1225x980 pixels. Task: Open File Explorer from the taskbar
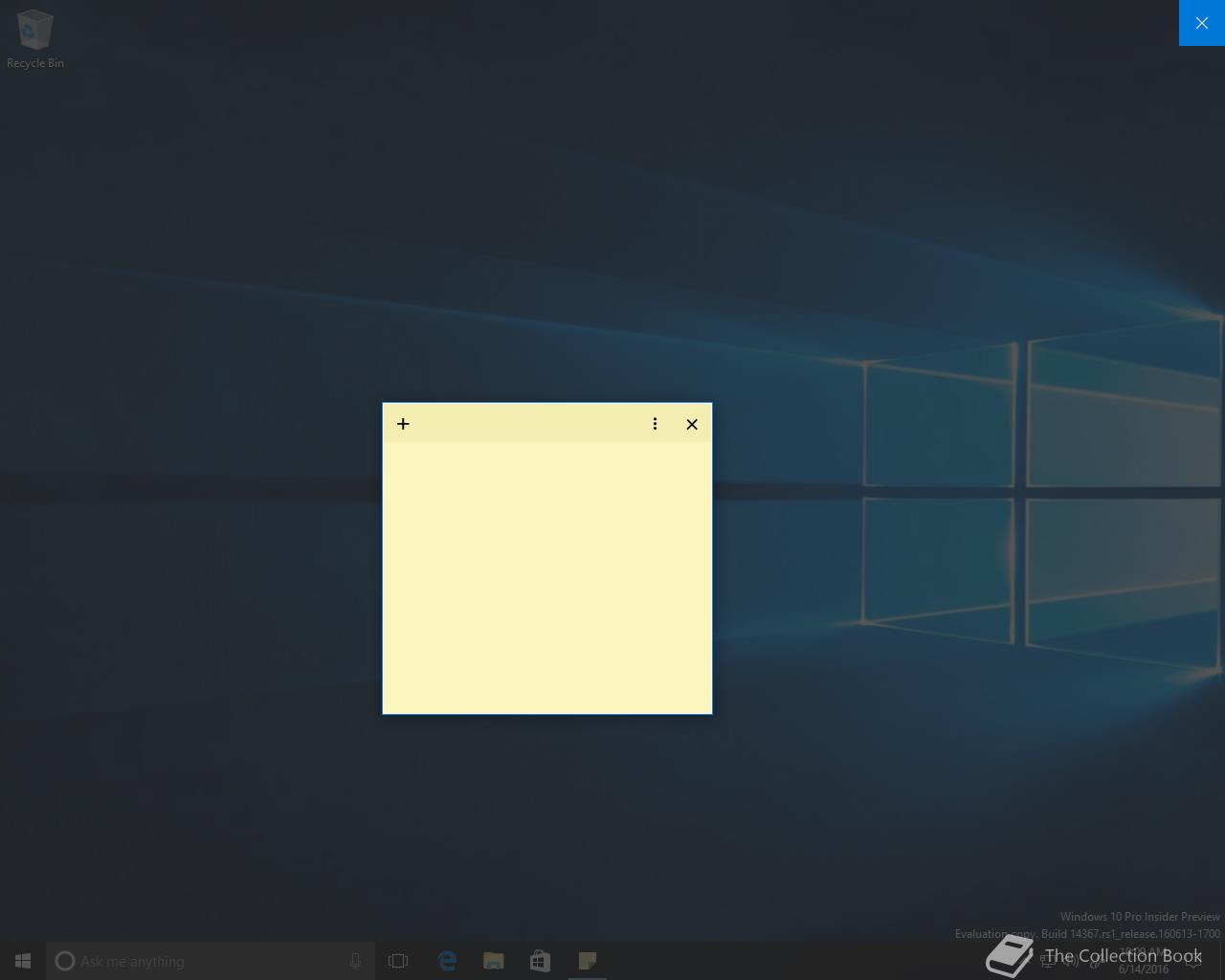[x=493, y=961]
